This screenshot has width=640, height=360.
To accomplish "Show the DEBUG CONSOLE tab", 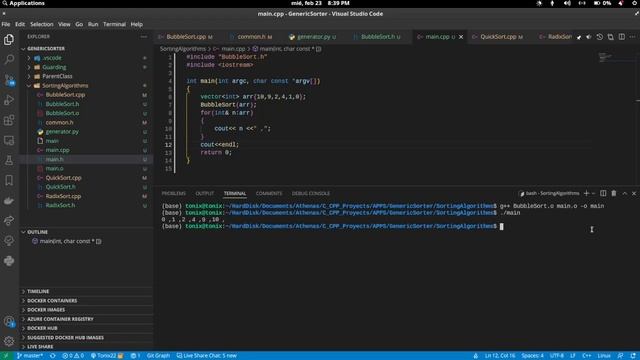I will pos(311,193).
